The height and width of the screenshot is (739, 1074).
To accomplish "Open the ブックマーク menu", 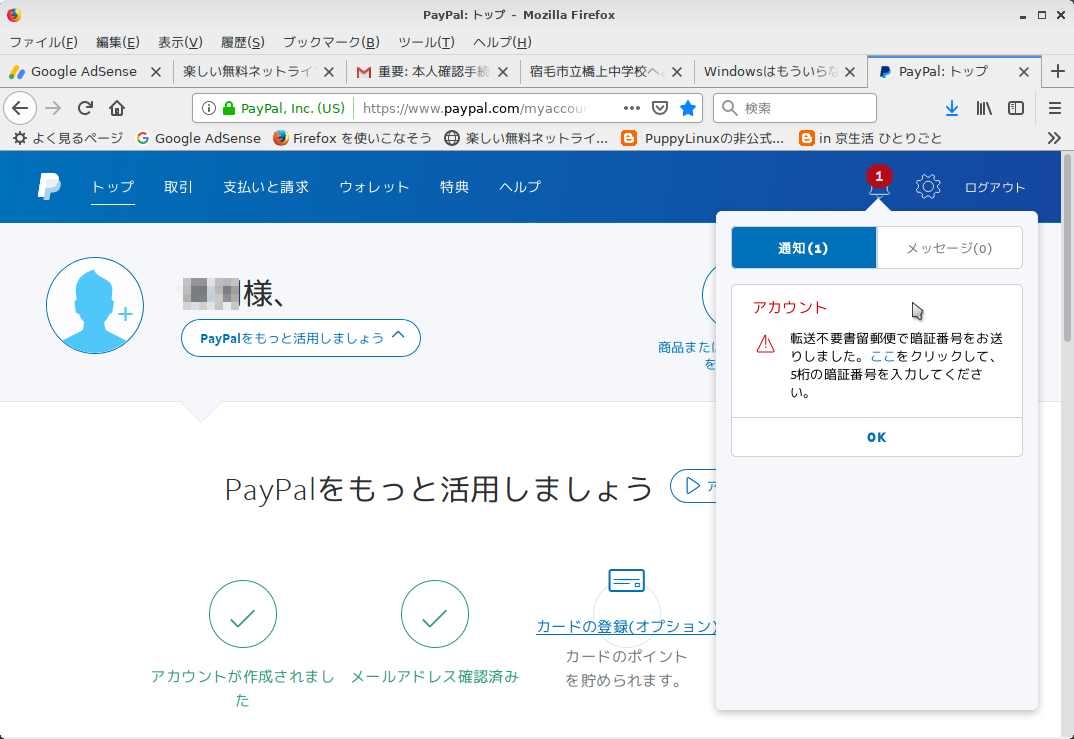I will pos(330,42).
